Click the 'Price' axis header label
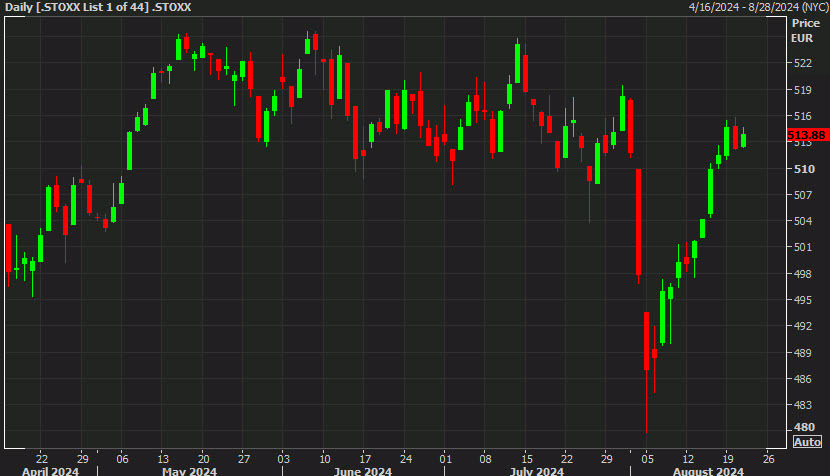830x476 pixels. coord(806,23)
